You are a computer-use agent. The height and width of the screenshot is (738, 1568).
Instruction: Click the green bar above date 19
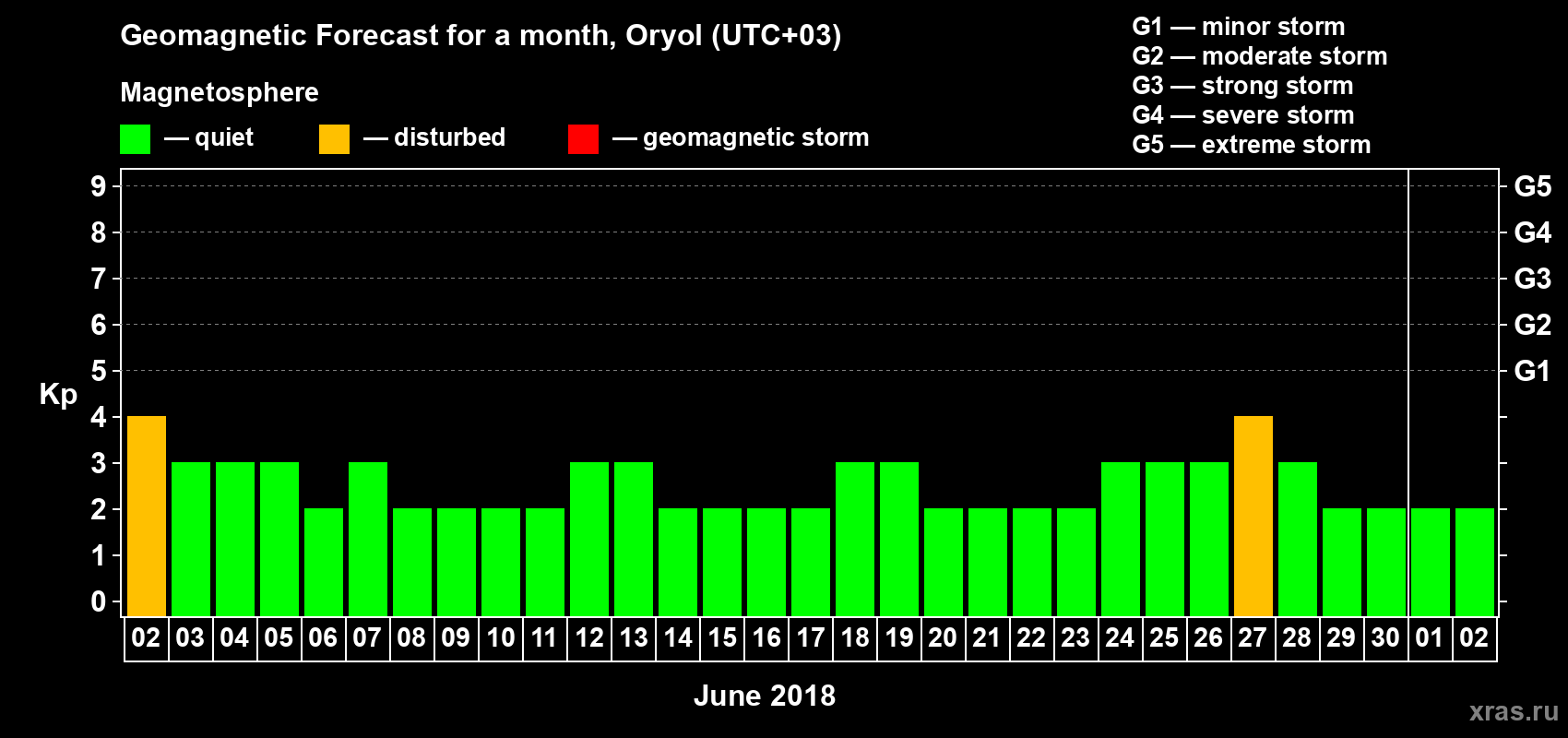(899, 539)
